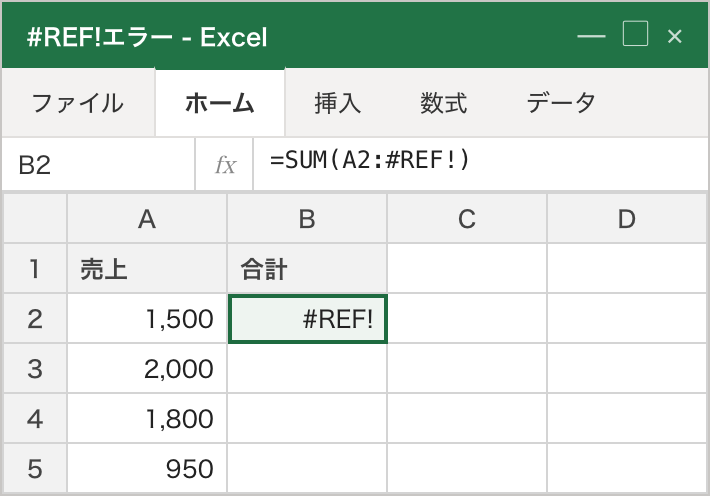
Task: Select column B header
Action: pyautogui.click(x=307, y=219)
